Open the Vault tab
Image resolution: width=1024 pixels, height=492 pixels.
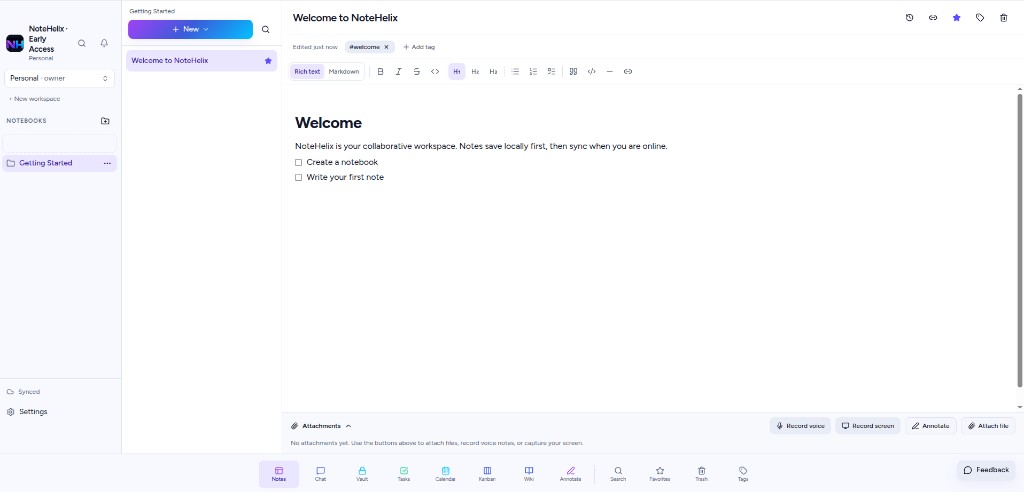[x=362, y=474]
